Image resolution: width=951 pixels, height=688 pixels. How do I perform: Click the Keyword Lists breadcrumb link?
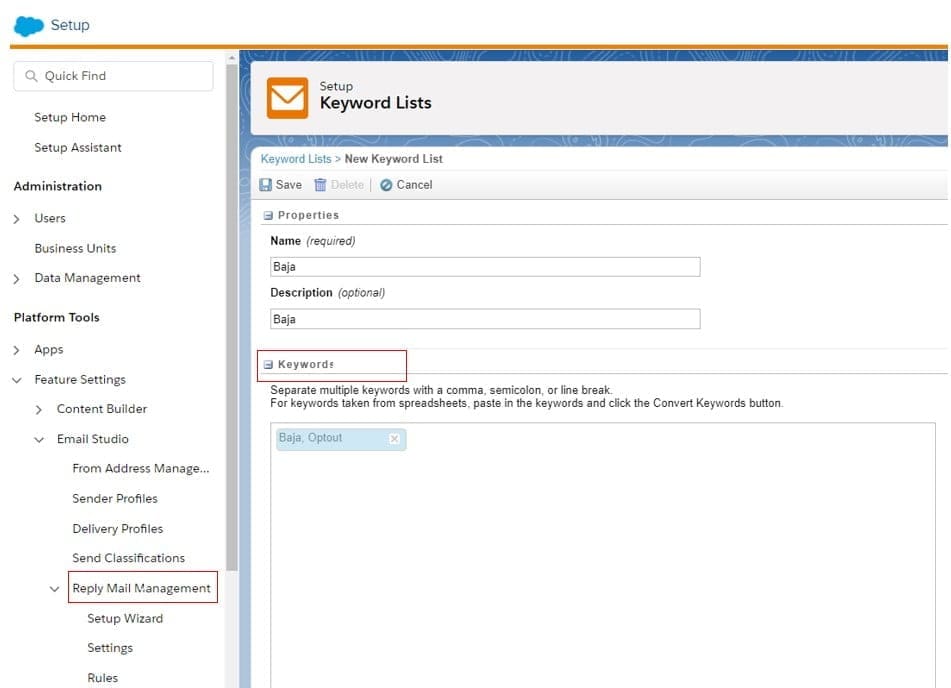[295, 159]
